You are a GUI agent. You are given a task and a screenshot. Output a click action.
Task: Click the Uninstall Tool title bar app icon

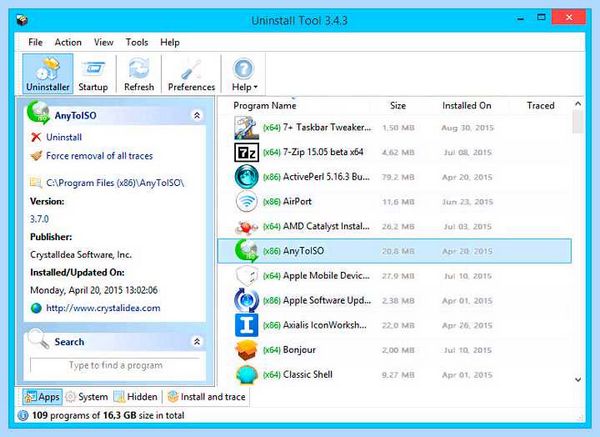(x=22, y=20)
